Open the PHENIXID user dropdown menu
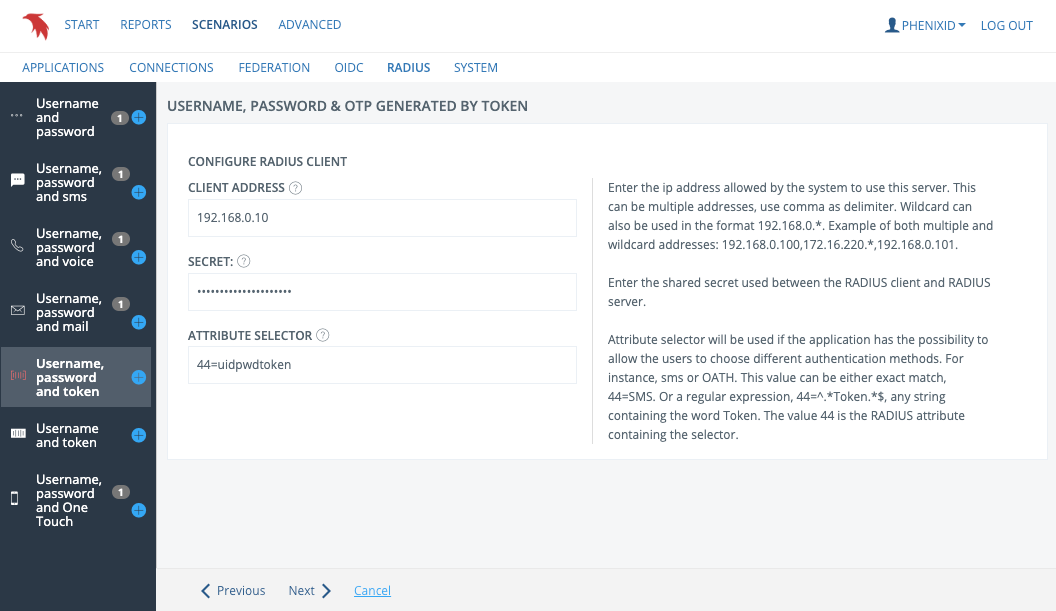1056x611 pixels. [x=925, y=26]
